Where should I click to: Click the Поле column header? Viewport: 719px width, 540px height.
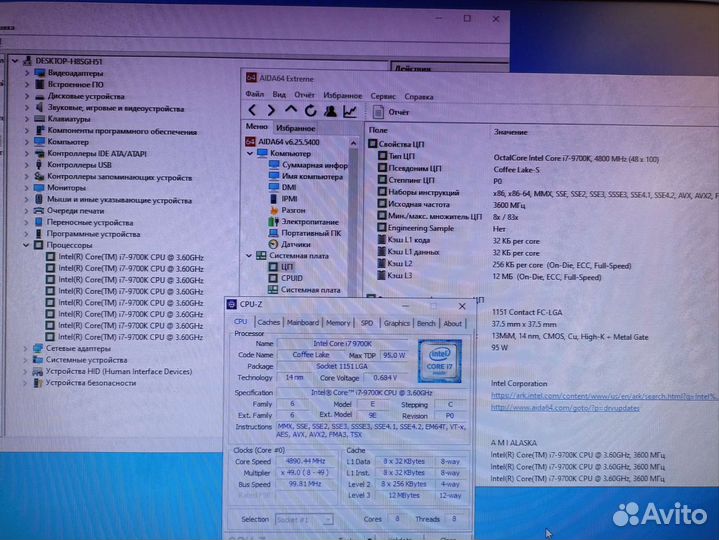tap(378, 130)
